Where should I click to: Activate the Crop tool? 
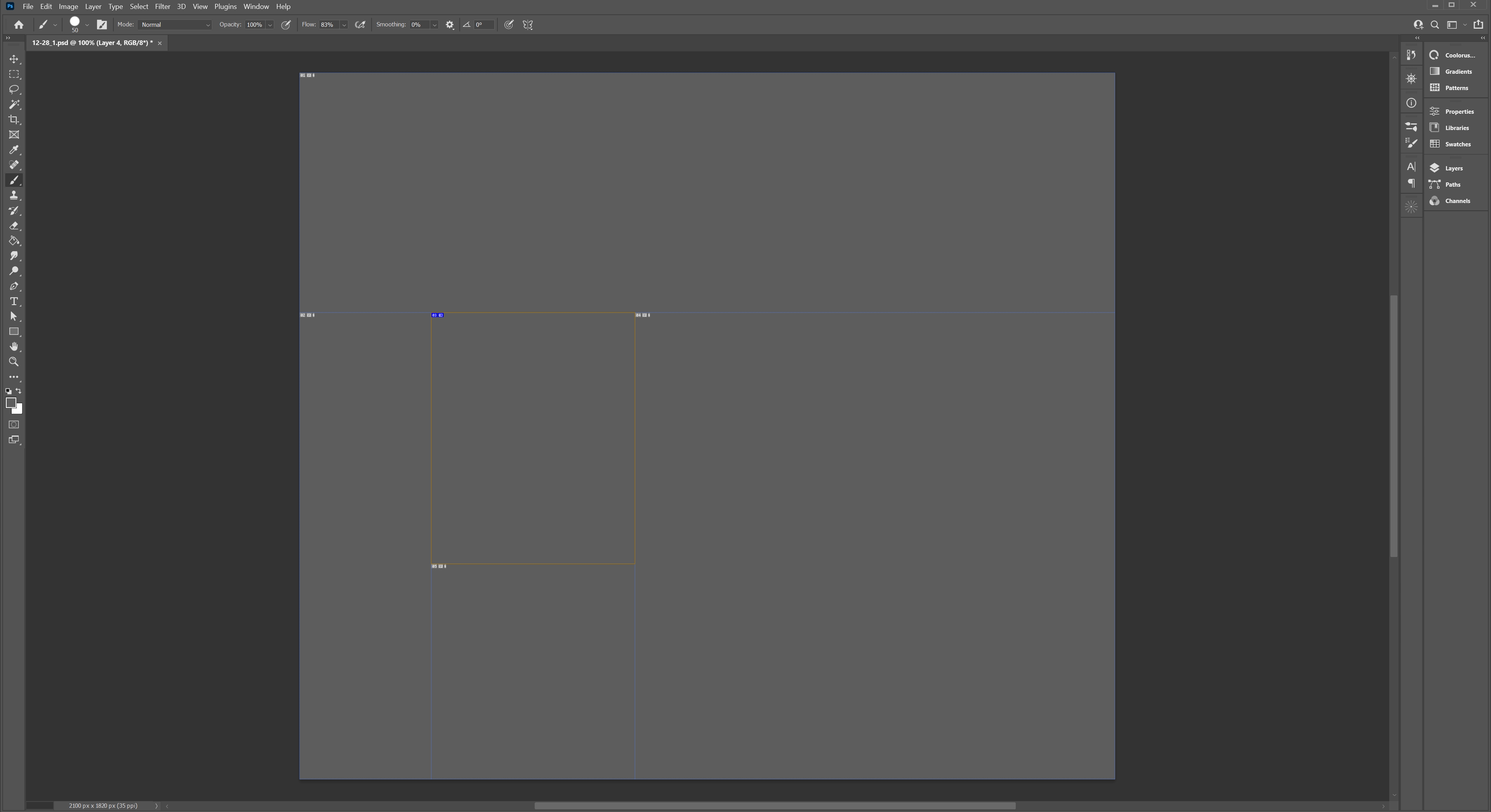(14, 120)
